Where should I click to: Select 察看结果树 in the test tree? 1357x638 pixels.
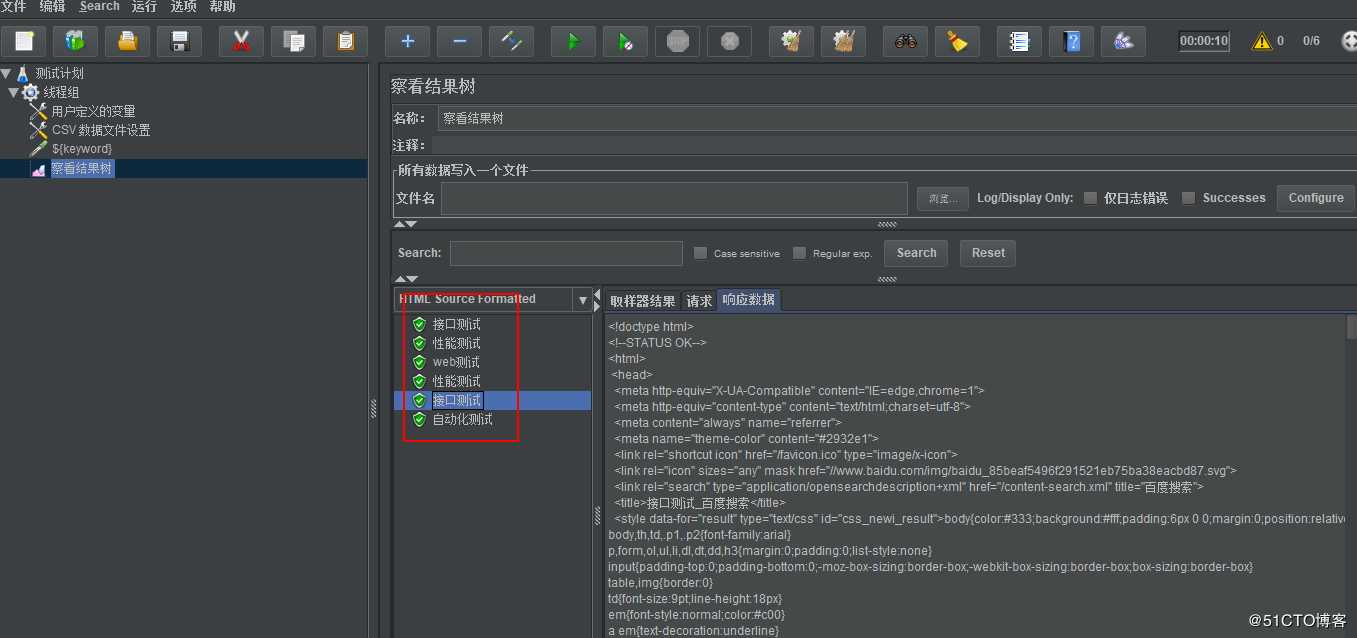(82, 168)
